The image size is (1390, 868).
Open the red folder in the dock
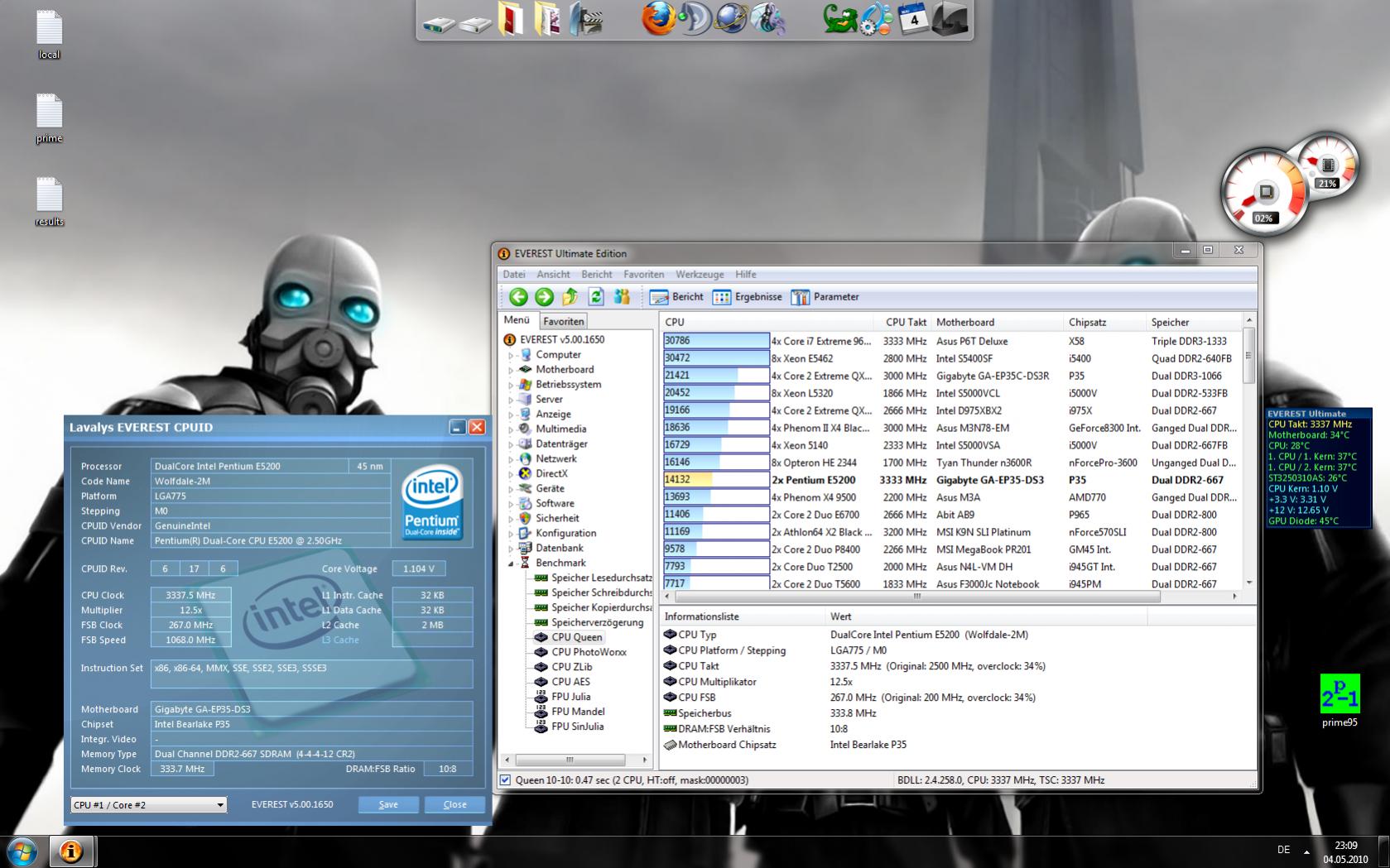[x=511, y=18]
